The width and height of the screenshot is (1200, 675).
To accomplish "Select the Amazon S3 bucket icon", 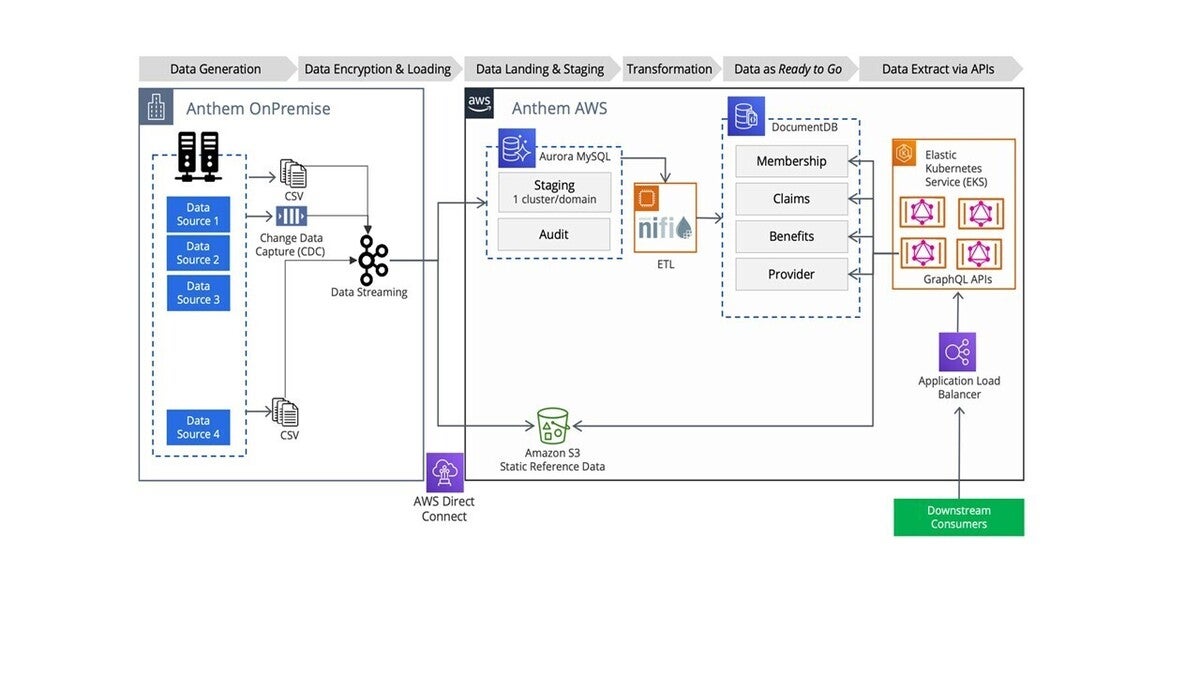I will point(552,425).
